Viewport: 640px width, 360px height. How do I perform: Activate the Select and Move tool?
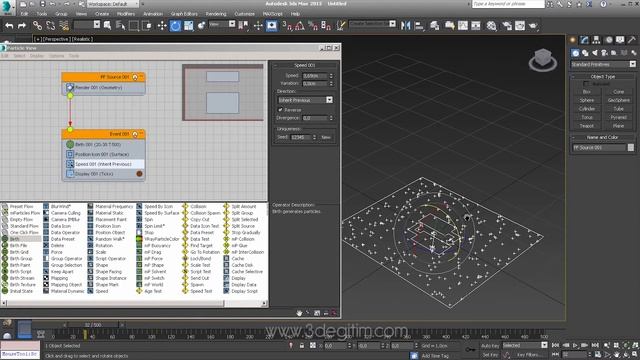pos(162,25)
